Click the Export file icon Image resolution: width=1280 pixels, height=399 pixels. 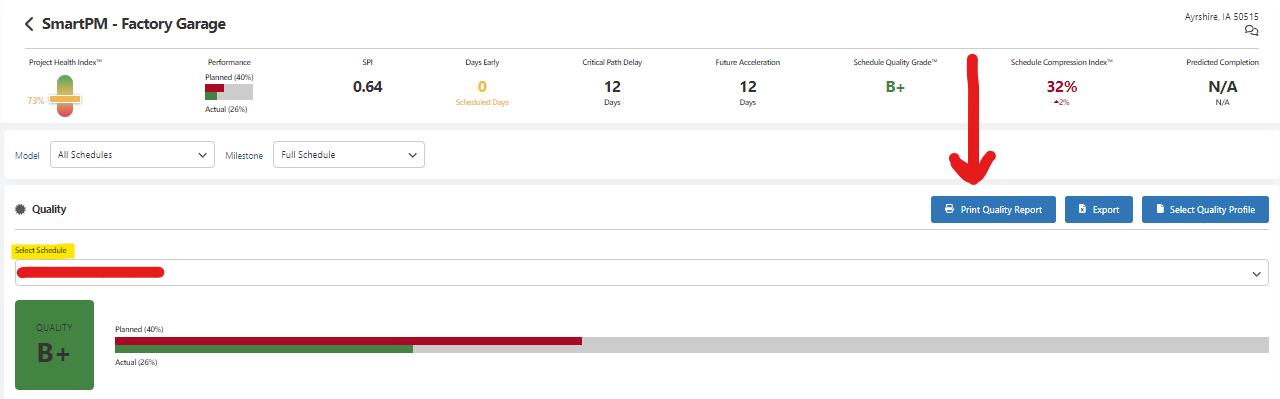coord(1082,210)
